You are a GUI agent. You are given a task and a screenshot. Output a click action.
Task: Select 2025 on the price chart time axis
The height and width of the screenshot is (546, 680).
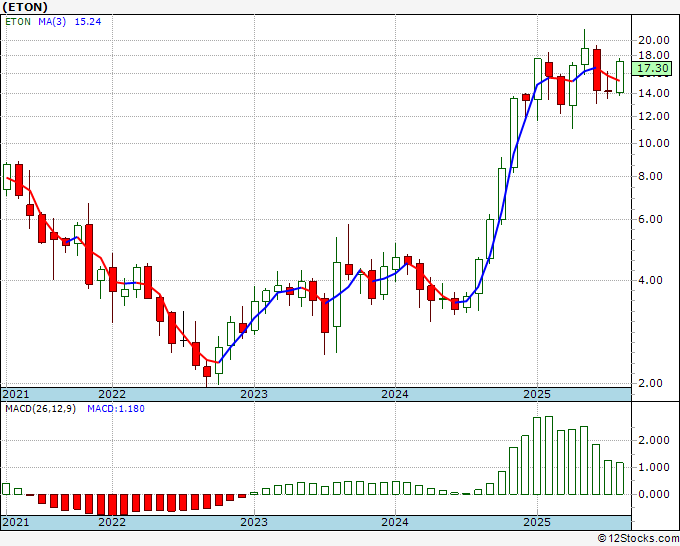coord(537,394)
